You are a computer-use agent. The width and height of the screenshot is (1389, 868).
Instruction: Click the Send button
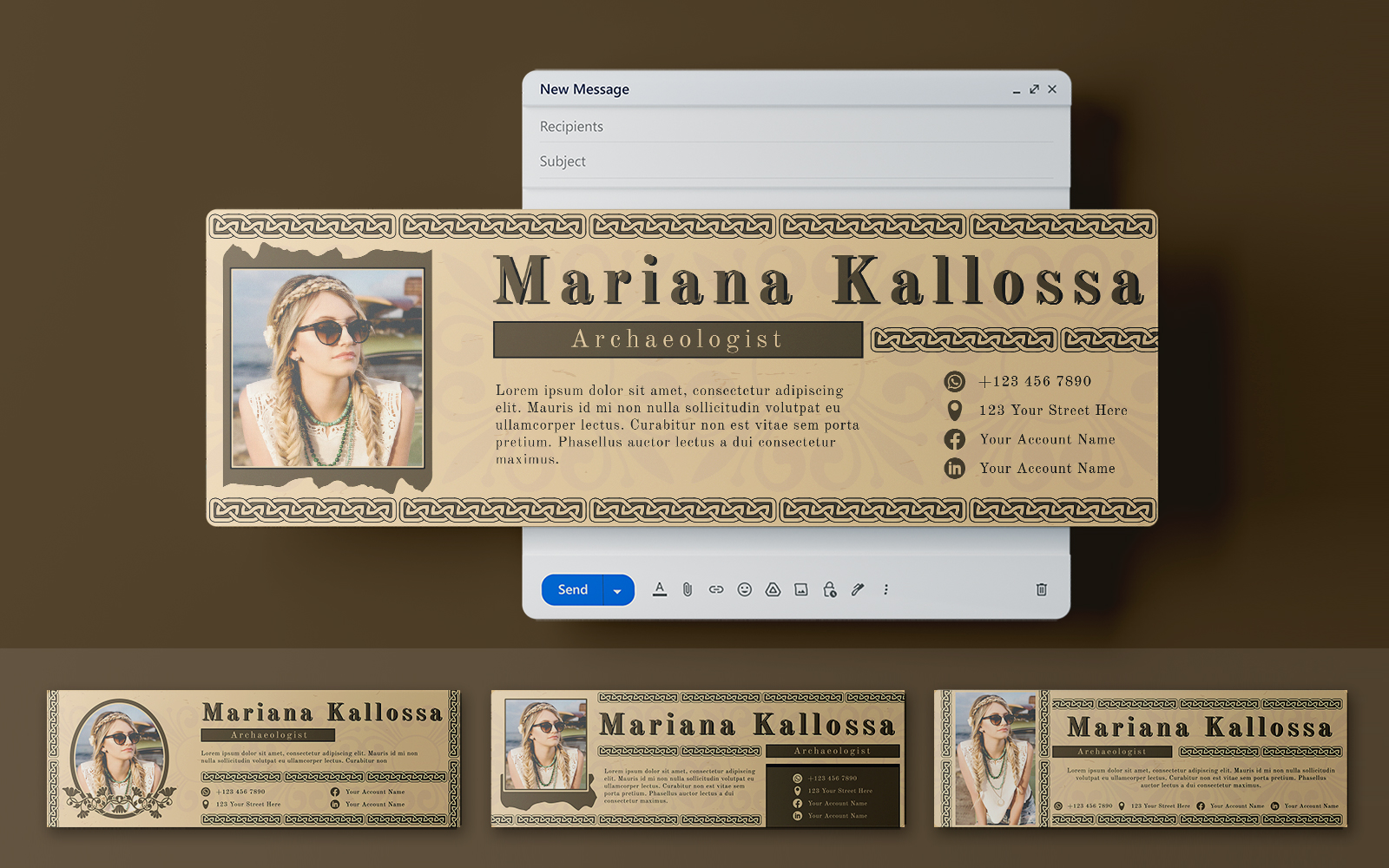tap(572, 589)
